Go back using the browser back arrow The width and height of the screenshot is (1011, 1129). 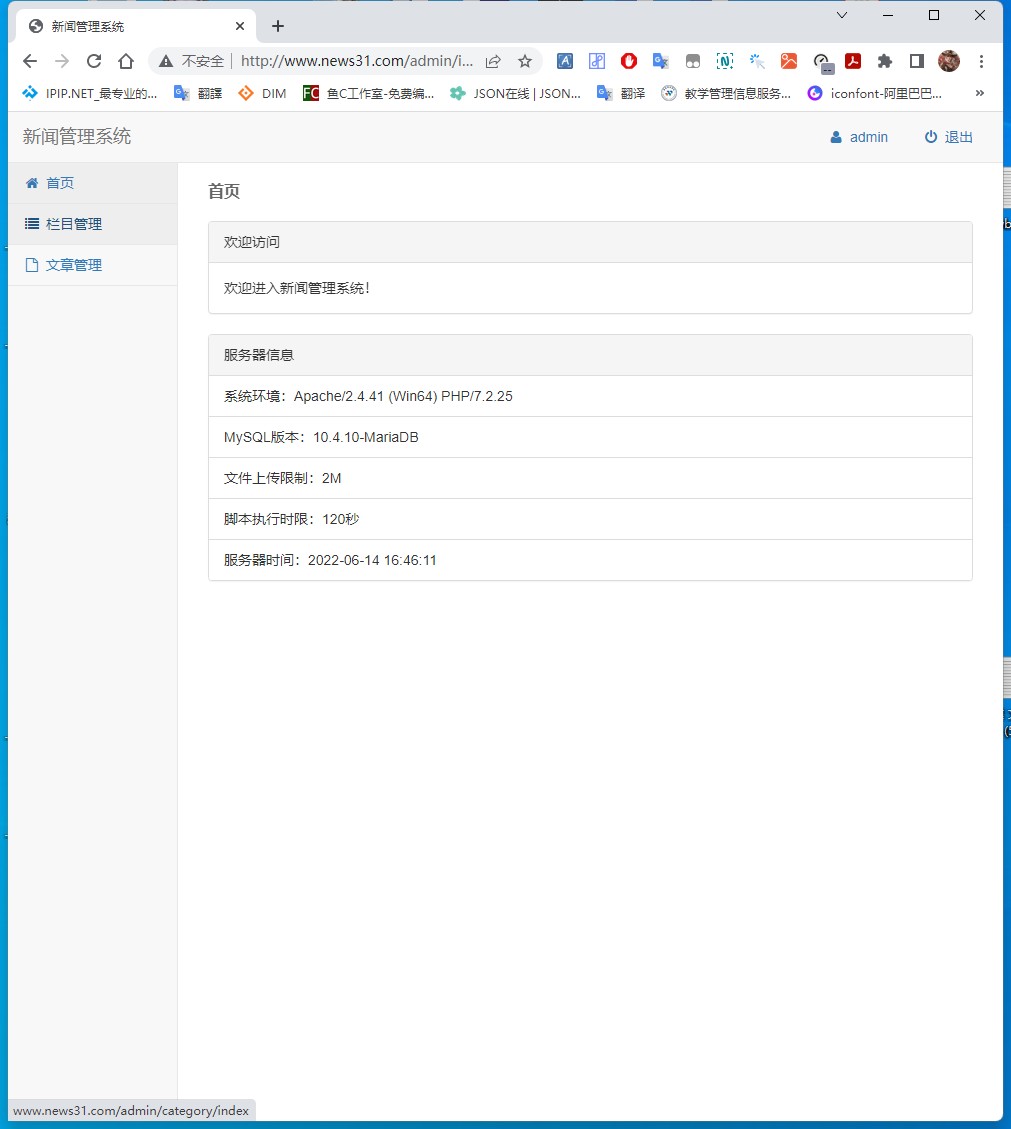tap(30, 61)
